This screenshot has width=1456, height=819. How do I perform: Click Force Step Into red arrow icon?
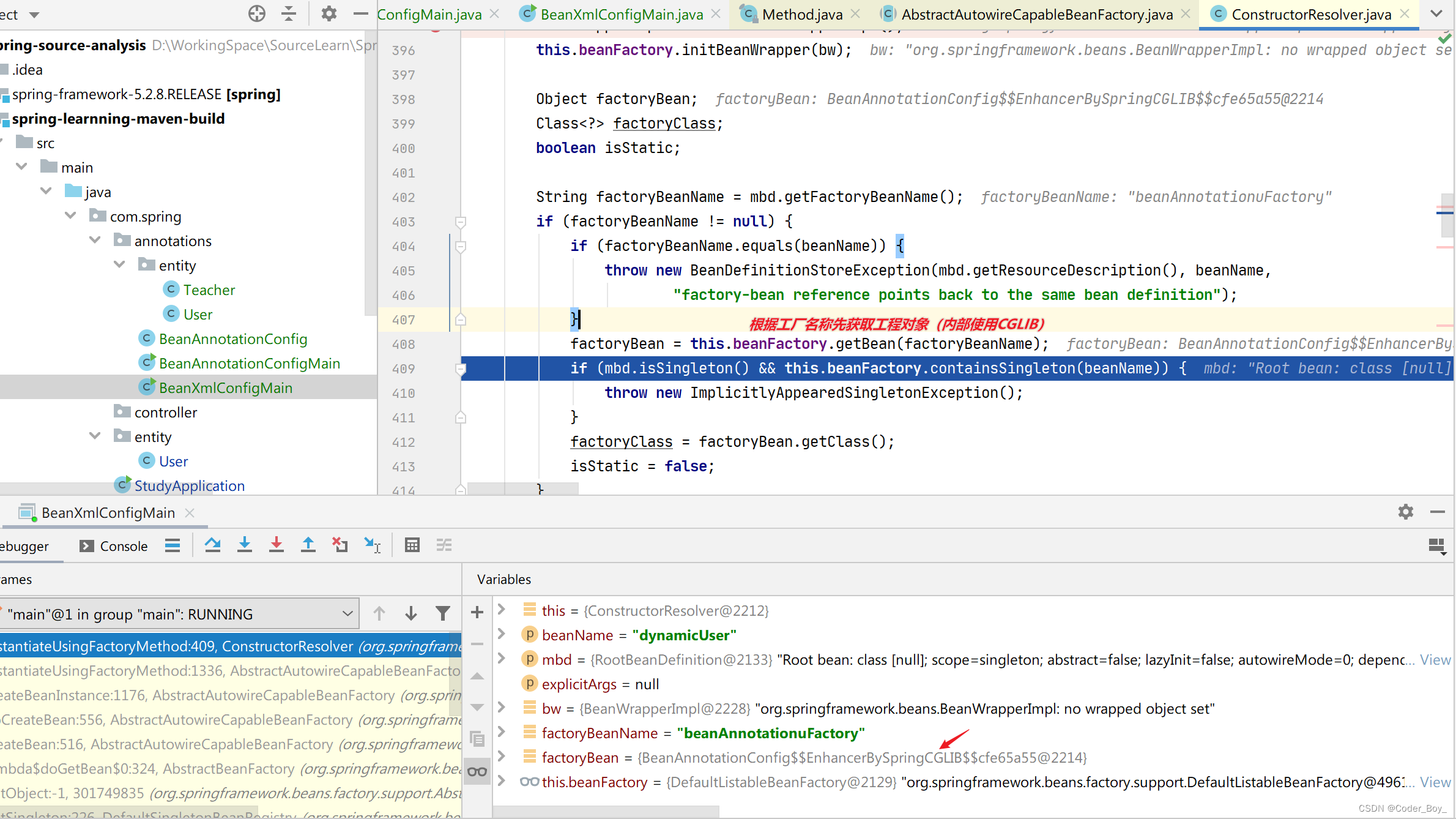[277, 545]
